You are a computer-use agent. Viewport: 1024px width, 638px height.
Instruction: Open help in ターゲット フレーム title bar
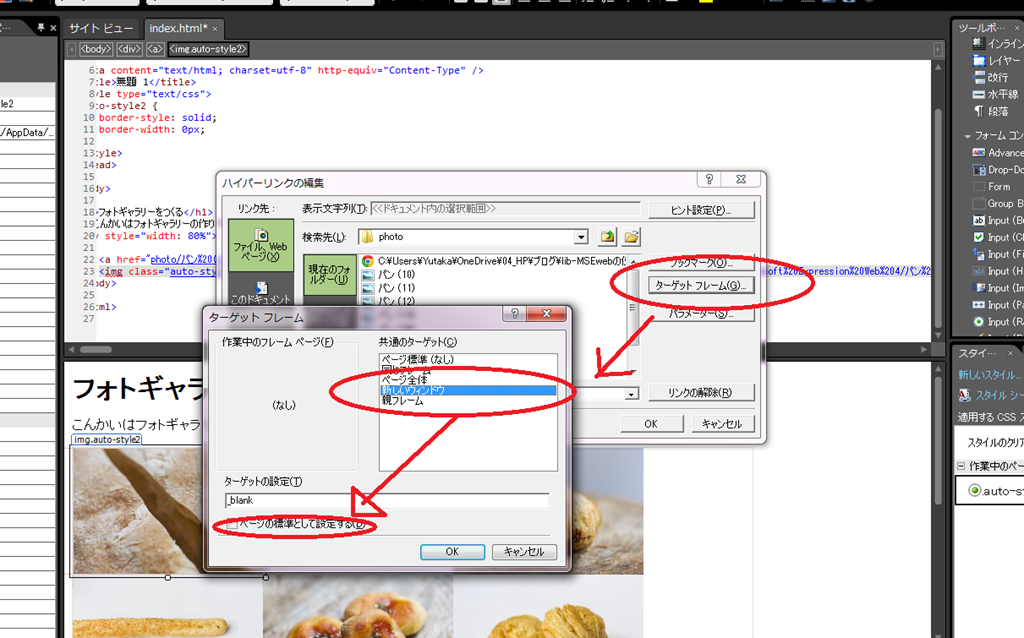[515, 313]
